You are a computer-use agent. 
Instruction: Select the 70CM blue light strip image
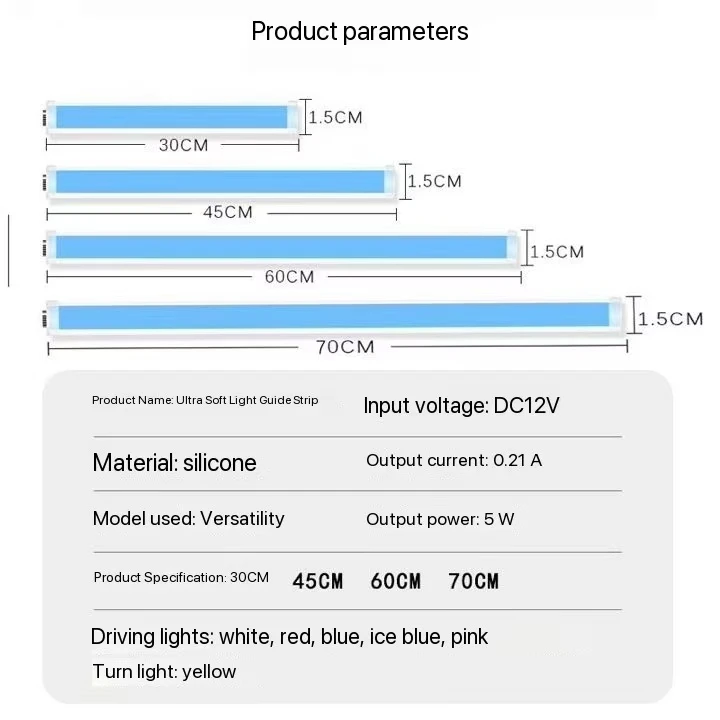coord(333,317)
